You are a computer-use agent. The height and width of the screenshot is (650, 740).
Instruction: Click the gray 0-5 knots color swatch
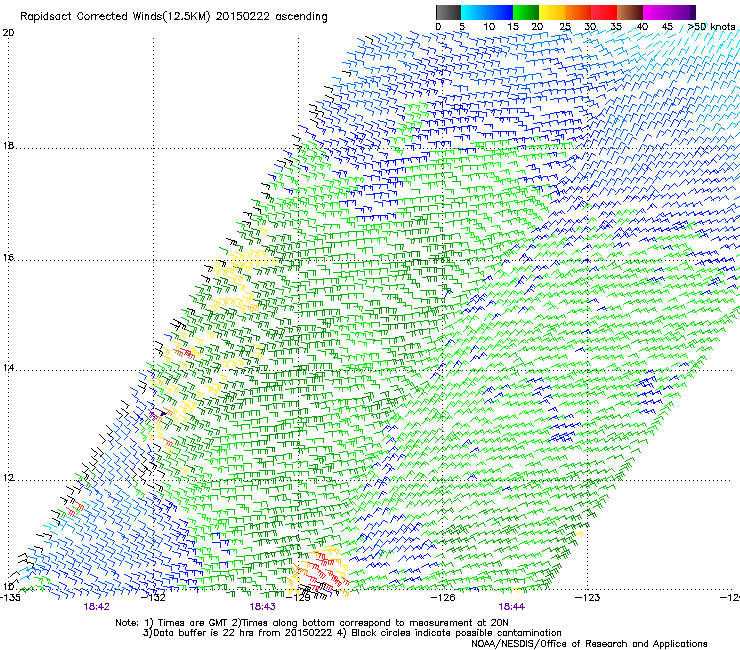pos(448,12)
